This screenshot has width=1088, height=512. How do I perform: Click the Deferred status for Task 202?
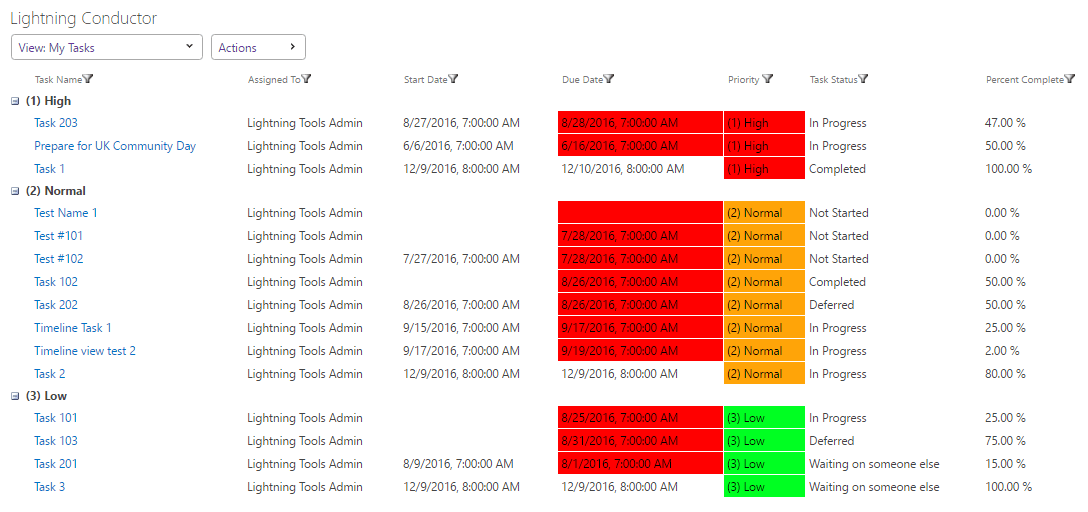point(831,305)
